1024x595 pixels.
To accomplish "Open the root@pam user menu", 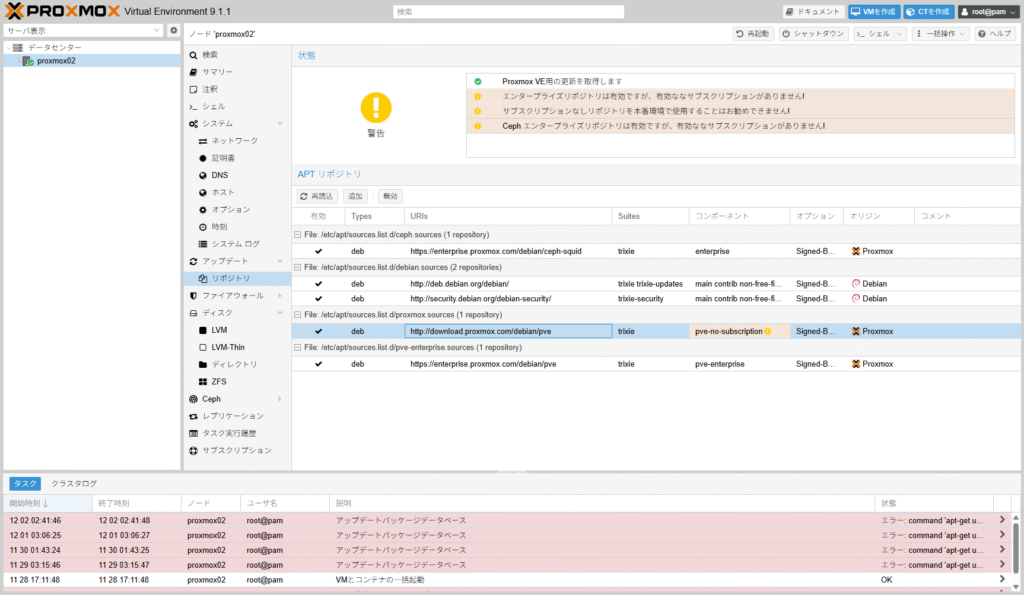I will [987, 11].
